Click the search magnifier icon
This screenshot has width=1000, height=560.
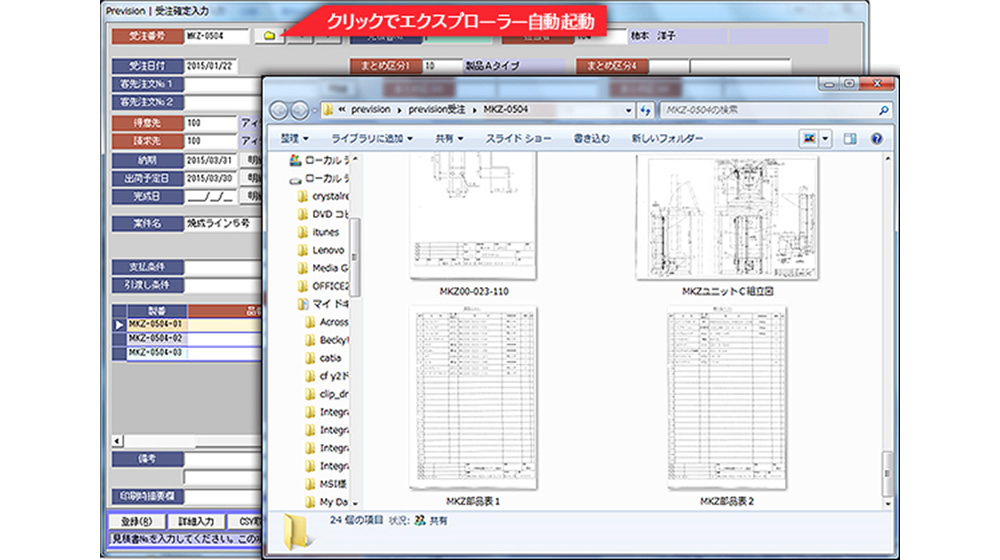(883, 110)
